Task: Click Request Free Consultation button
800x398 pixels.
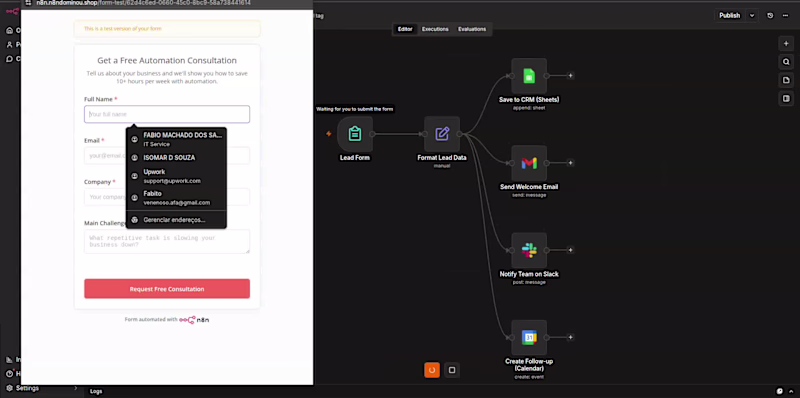Action: [167, 289]
